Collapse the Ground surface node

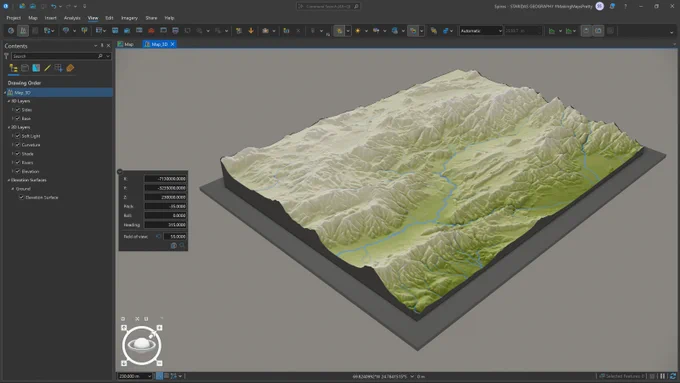point(13,189)
